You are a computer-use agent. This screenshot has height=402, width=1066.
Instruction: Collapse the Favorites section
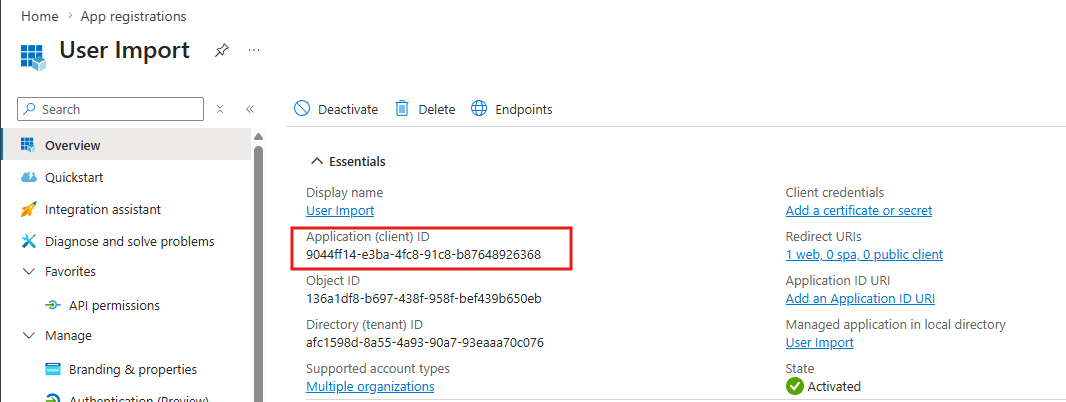(x=29, y=271)
